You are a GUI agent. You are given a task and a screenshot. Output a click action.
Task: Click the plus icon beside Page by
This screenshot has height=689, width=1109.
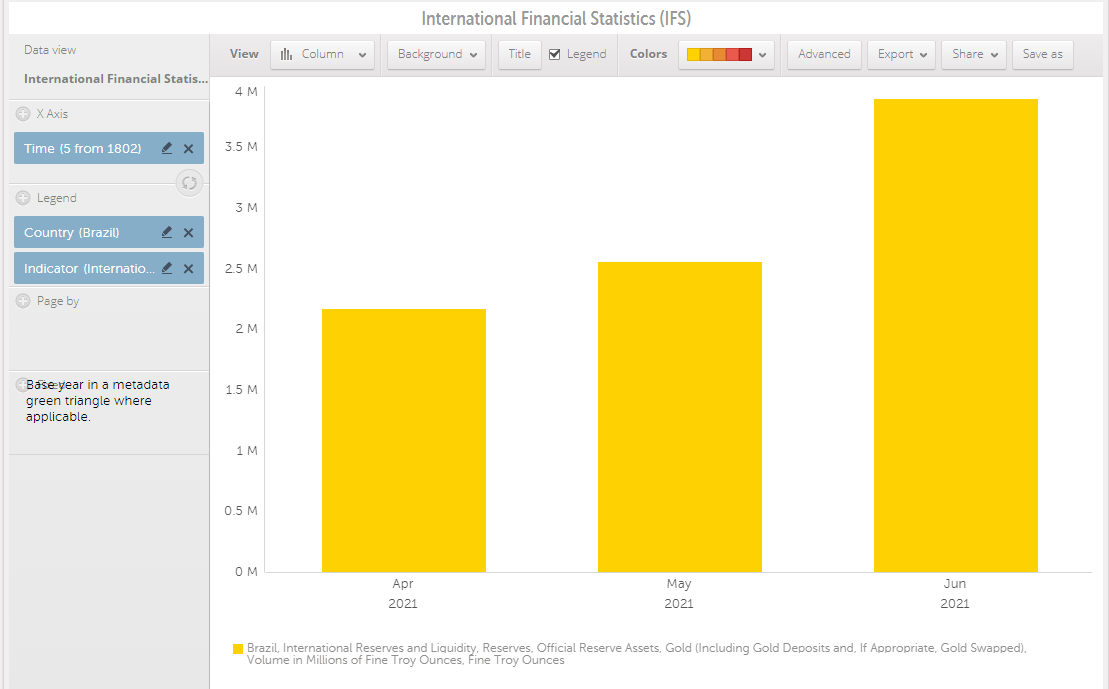point(23,301)
